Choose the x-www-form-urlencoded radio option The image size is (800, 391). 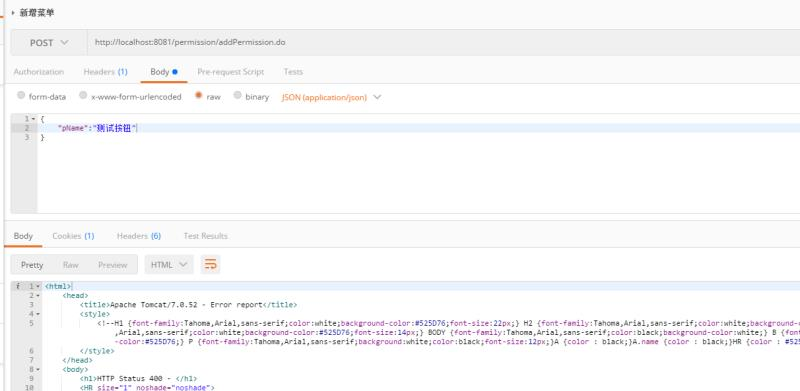pyautogui.click(x=83, y=95)
